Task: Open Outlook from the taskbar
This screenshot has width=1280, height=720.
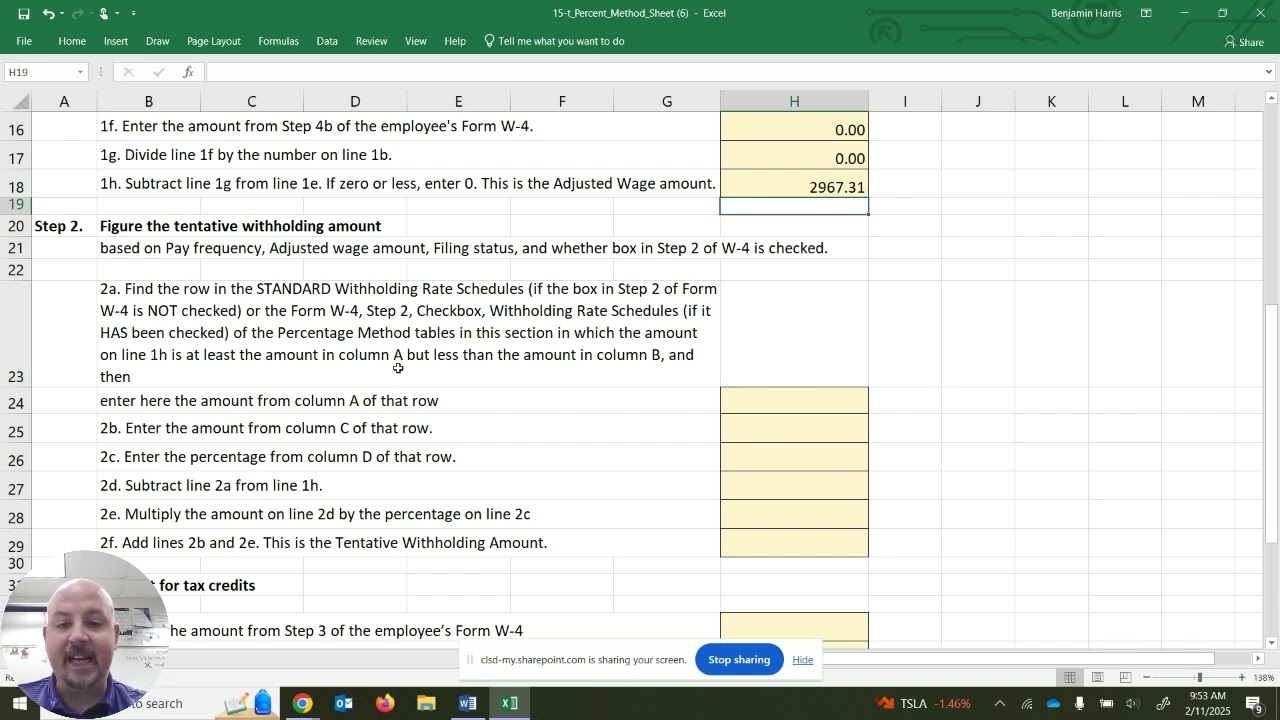Action: point(344,704)
